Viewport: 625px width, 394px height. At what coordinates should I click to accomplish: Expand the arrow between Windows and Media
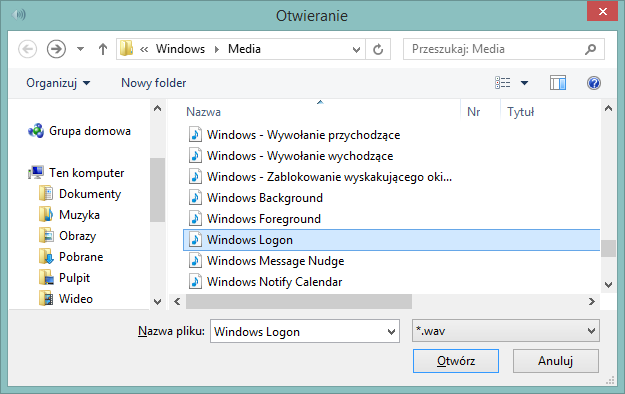[x=217, y=49]
